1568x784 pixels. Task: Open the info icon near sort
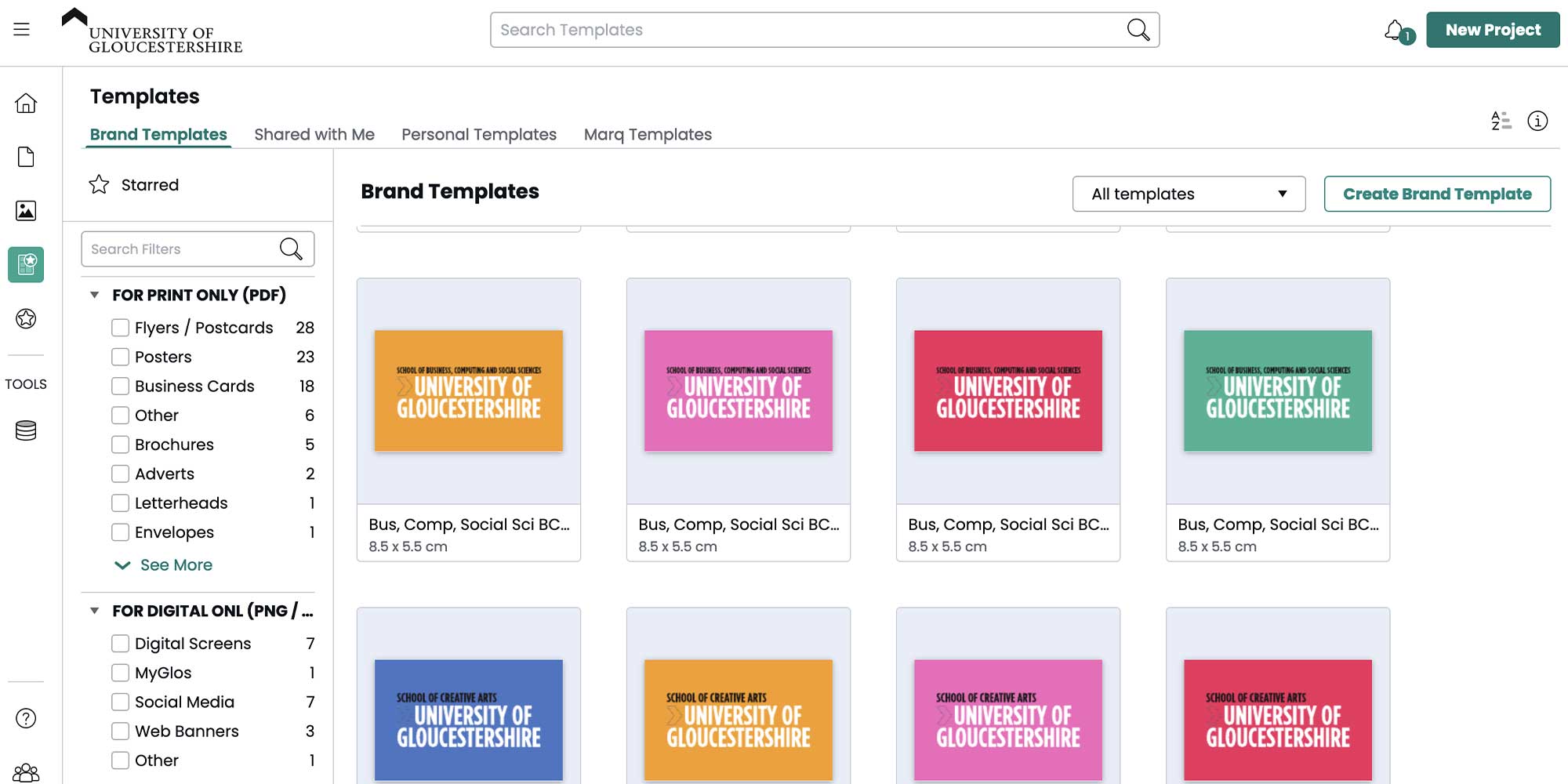pyautogui.click(x=1537, y=121)
